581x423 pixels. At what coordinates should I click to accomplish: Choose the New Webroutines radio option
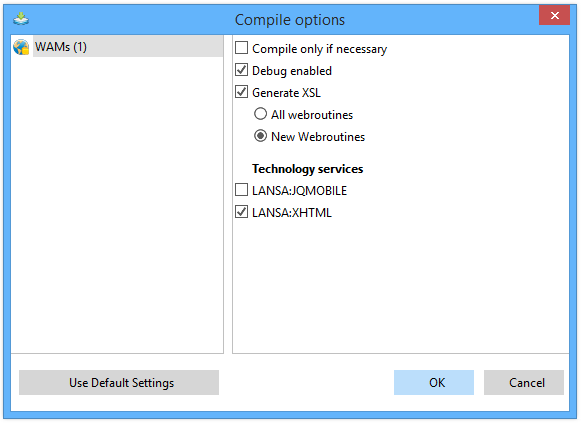(x=260, y=136)
